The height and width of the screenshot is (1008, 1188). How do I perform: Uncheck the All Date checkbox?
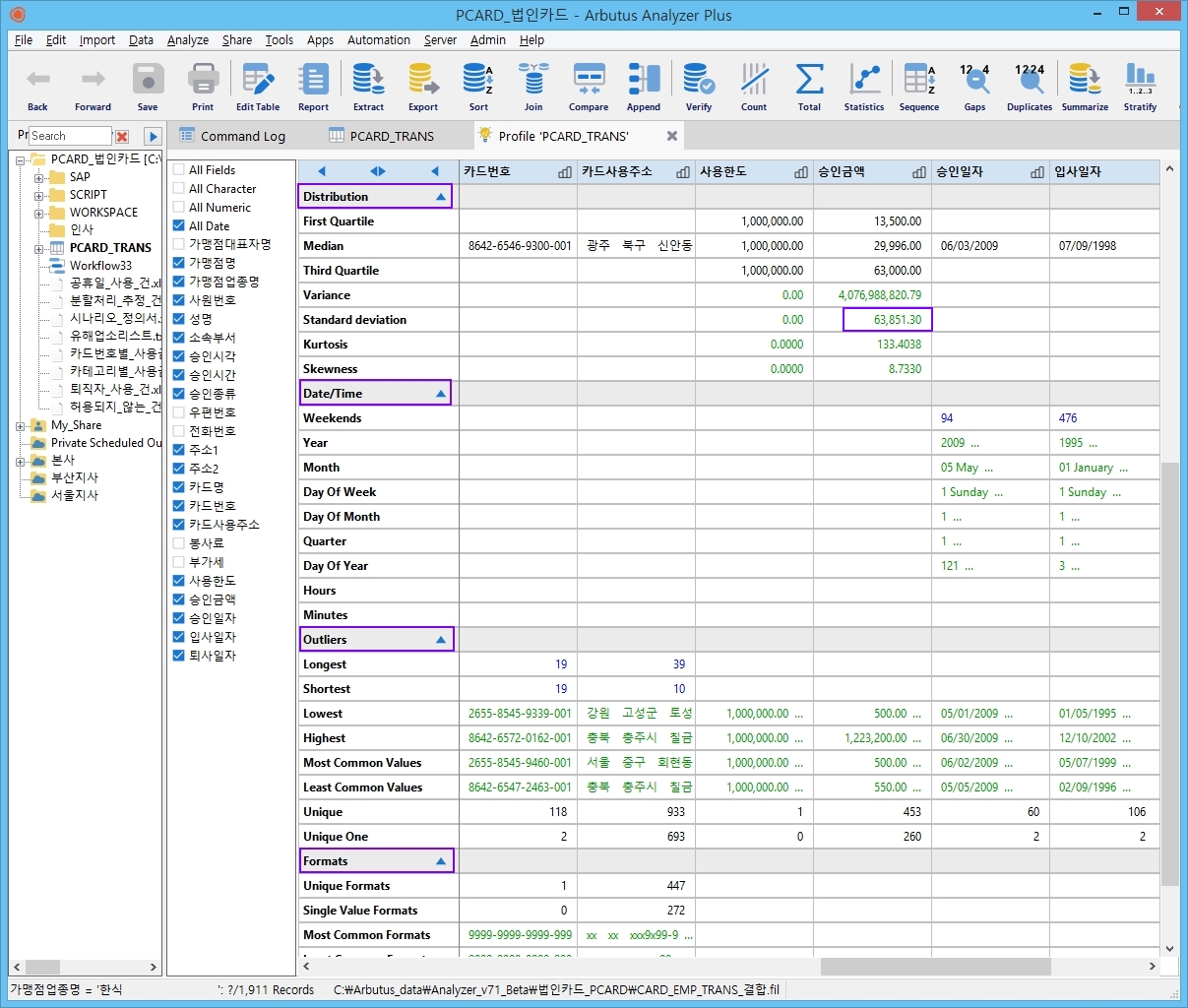(x=179, y=226)
